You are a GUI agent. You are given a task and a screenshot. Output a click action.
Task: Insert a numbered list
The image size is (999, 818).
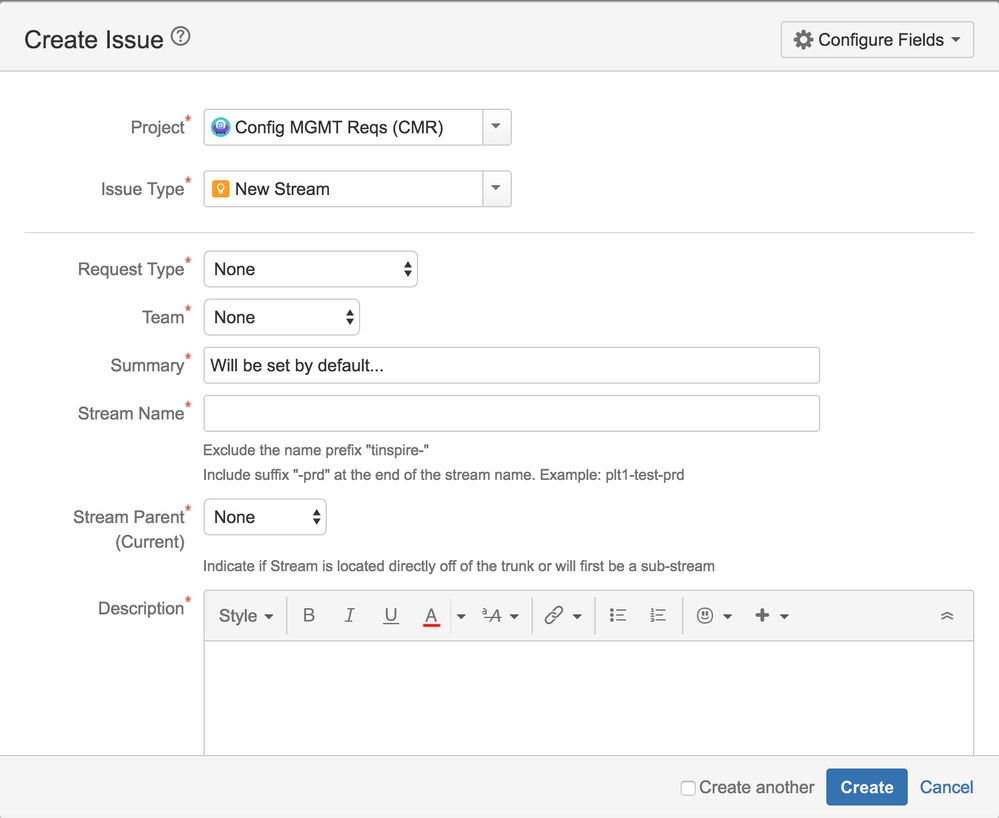(658, 616)
